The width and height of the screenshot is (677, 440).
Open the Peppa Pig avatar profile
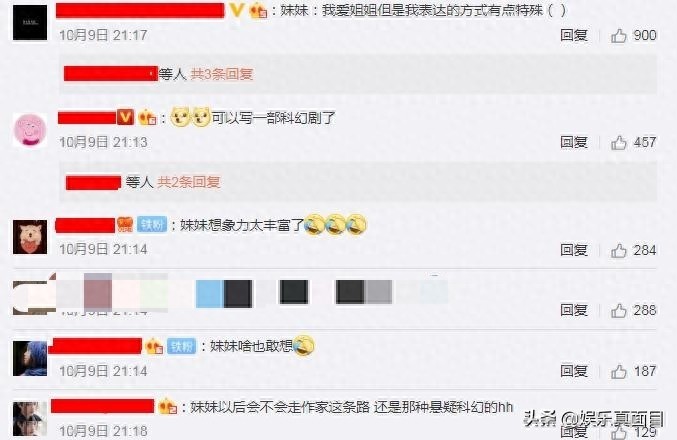[30, 130]
